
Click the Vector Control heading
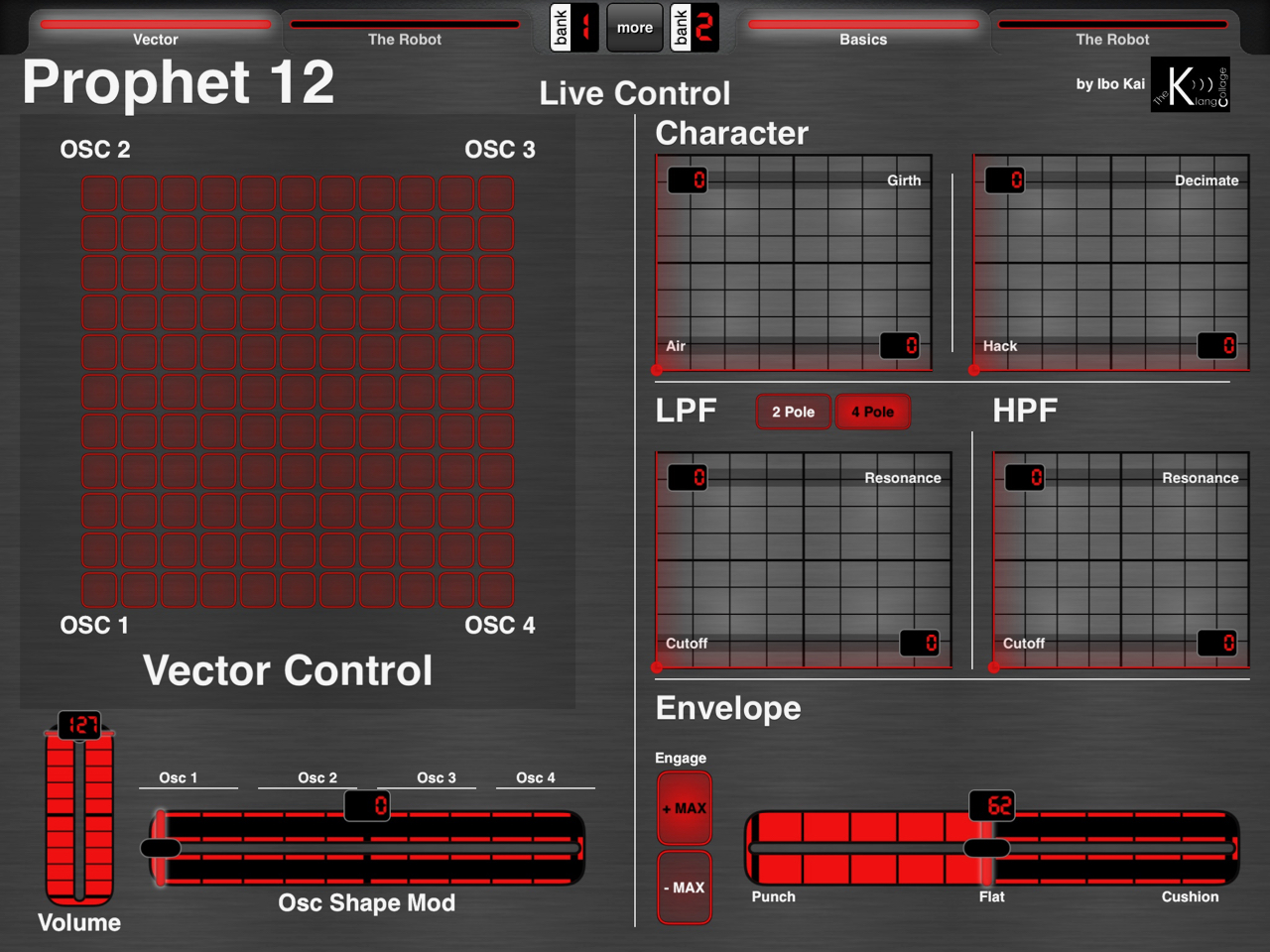click(x=288, y=670)
